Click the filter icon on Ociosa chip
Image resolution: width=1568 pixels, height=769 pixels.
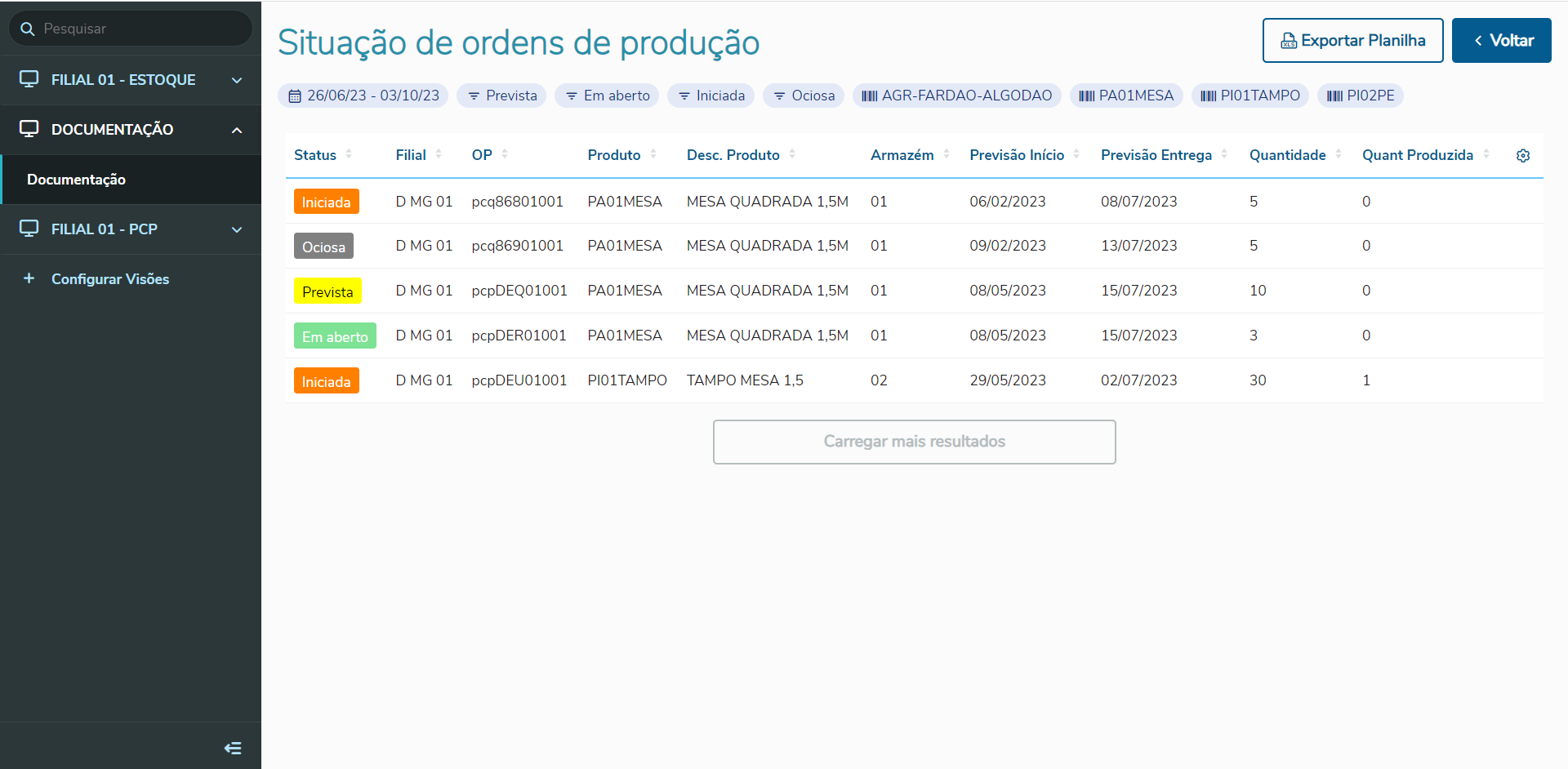[x=779, y=96]
